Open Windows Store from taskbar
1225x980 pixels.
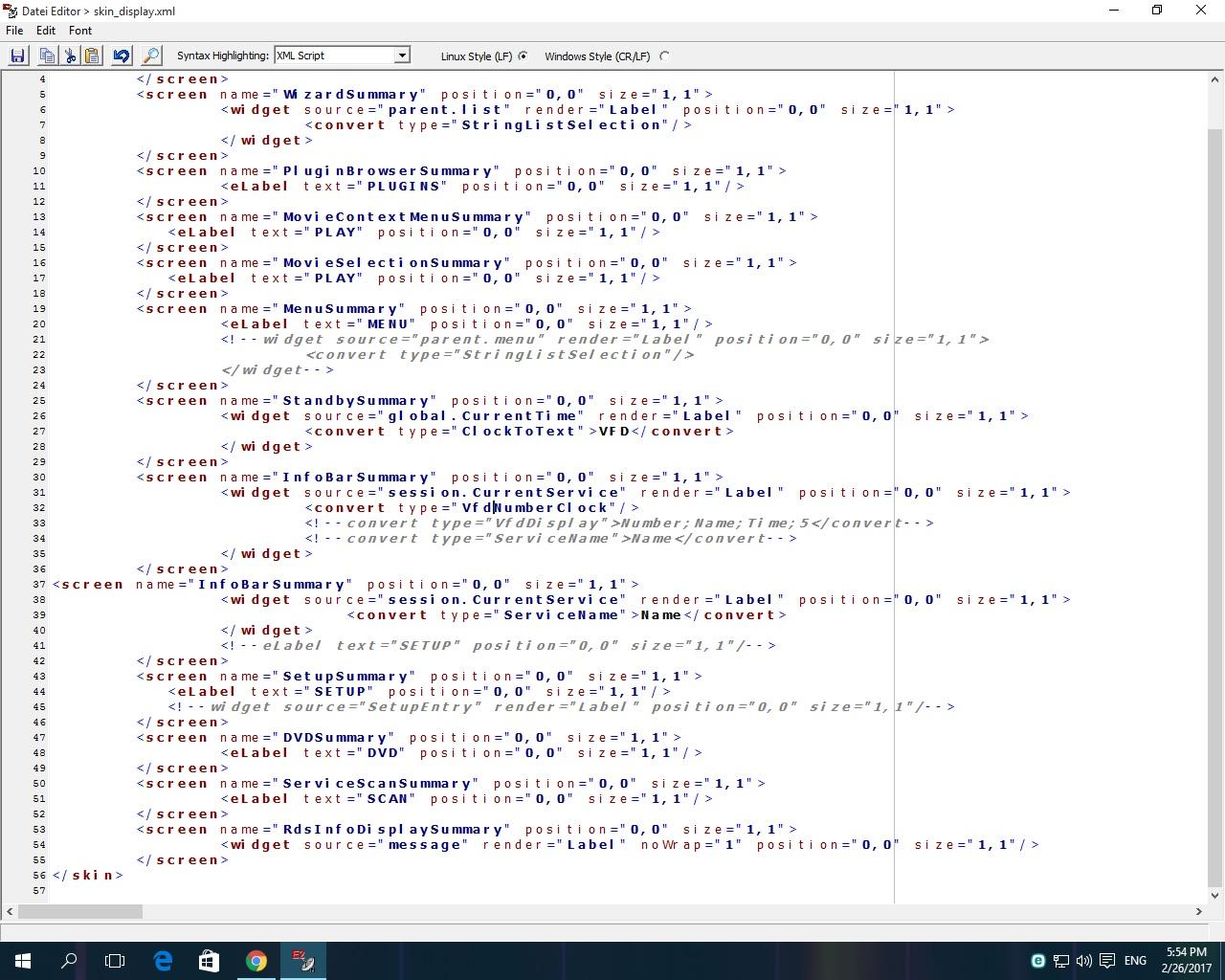pyautogui.click(x=209, y=961)
